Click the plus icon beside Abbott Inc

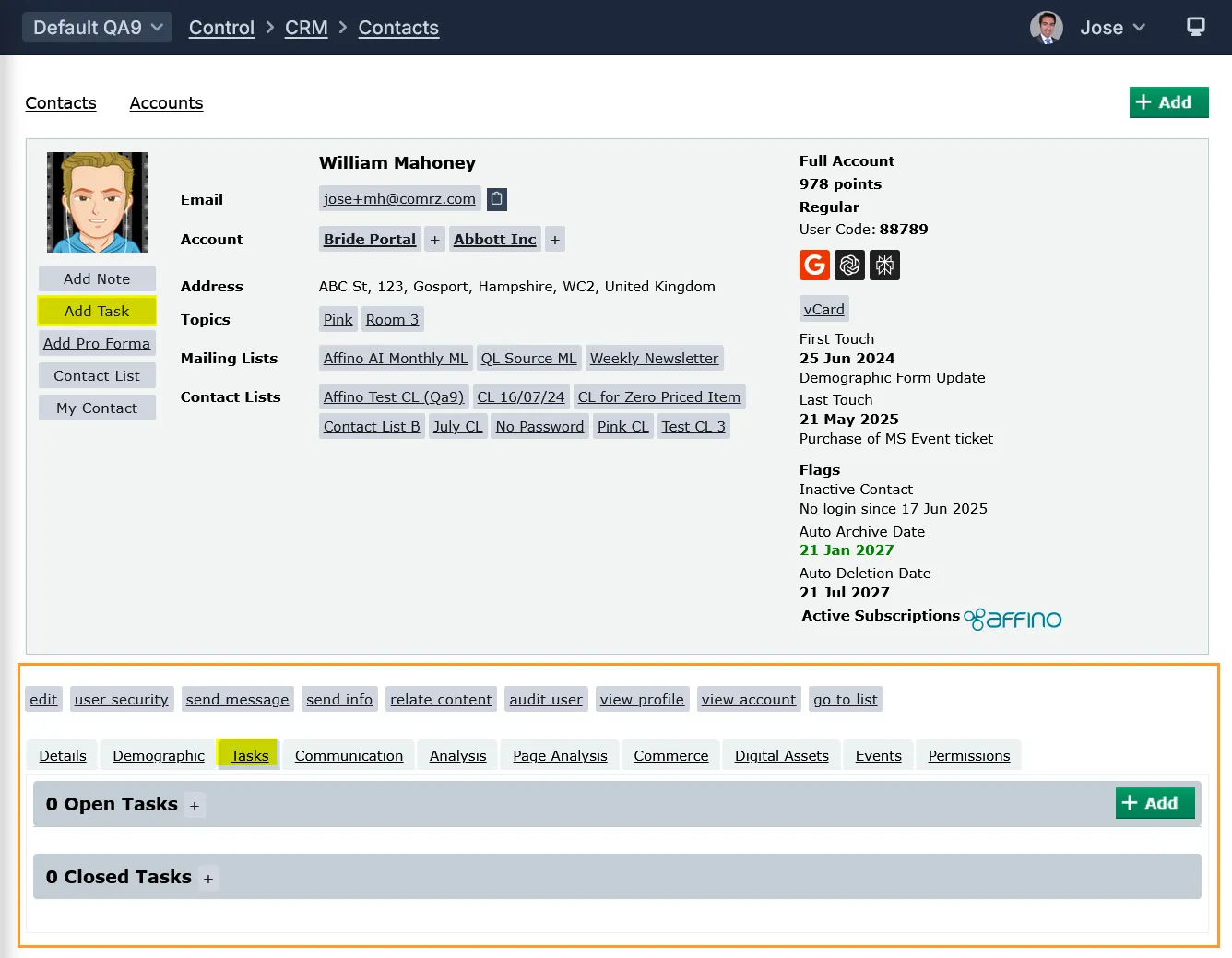[555, 240]
